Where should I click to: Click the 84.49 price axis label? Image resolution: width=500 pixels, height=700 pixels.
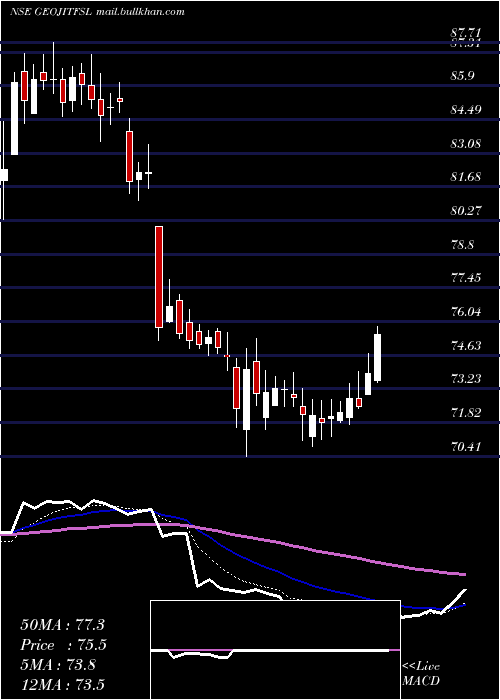click(x=466, y=109)
